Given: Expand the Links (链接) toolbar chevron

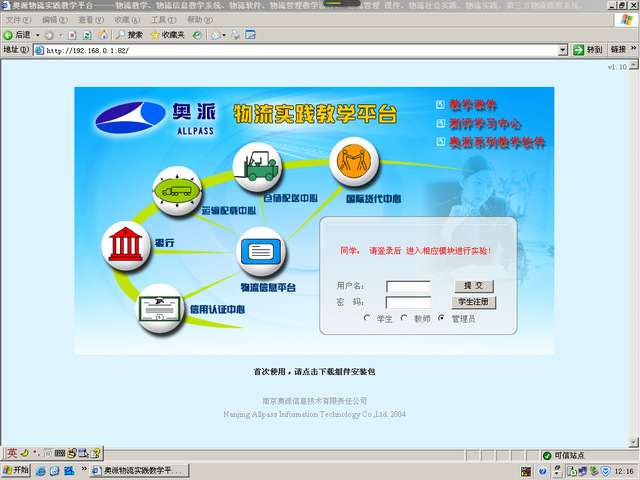Looking at the screenshot, I should click(633, 48).
